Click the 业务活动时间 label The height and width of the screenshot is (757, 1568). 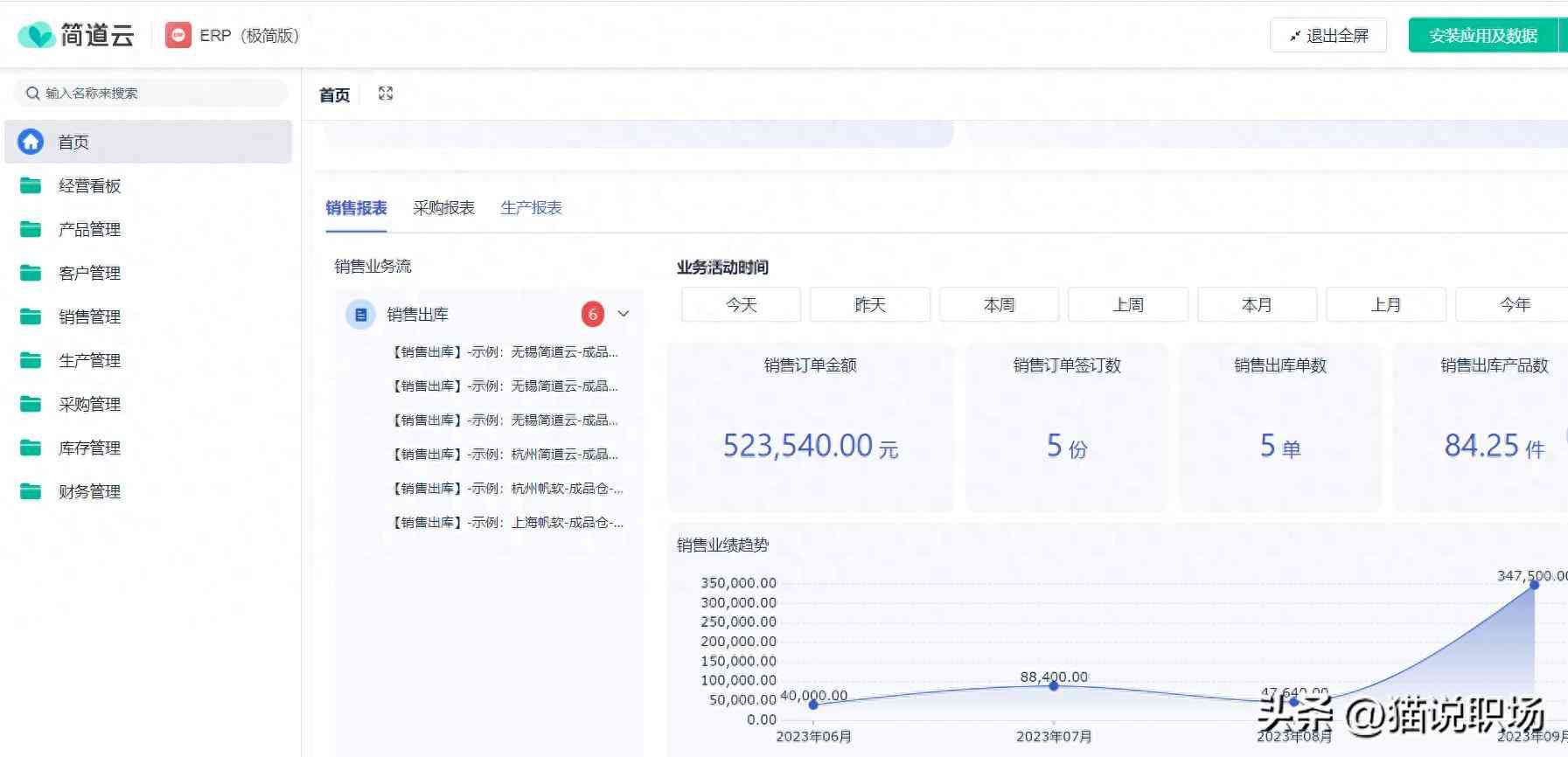click(722, 267)
